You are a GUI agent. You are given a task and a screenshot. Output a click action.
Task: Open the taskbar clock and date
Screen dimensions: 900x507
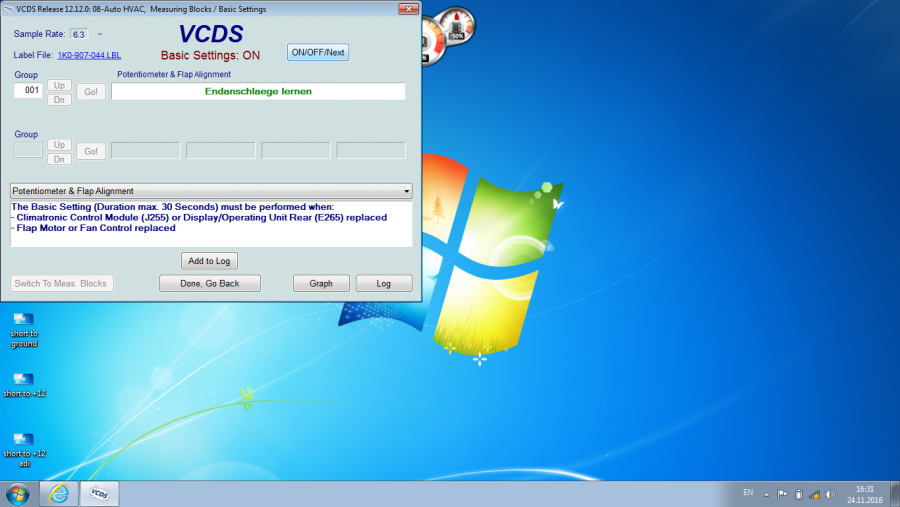tap(864, 494)
